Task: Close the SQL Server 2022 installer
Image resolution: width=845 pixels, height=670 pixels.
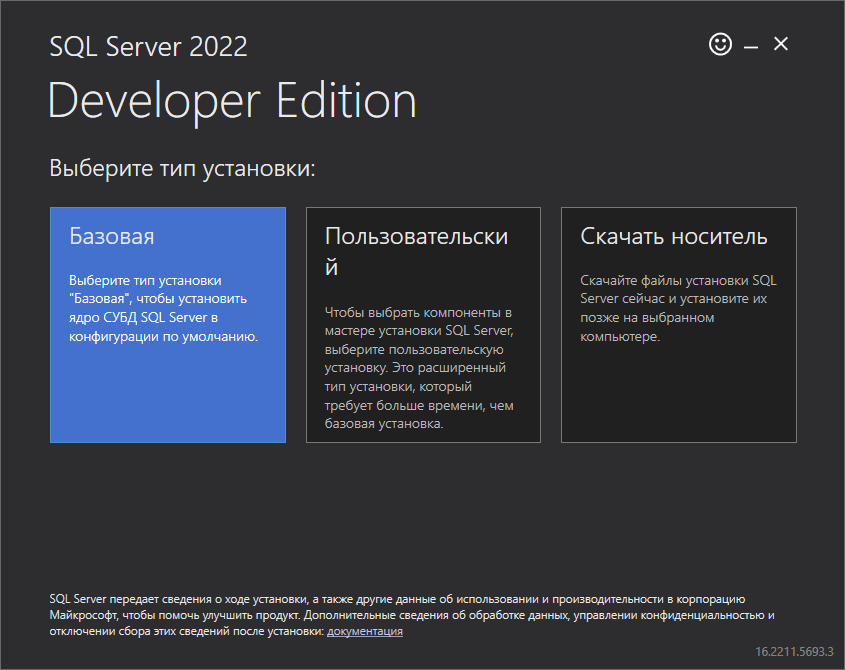Action: pos(781,44)
